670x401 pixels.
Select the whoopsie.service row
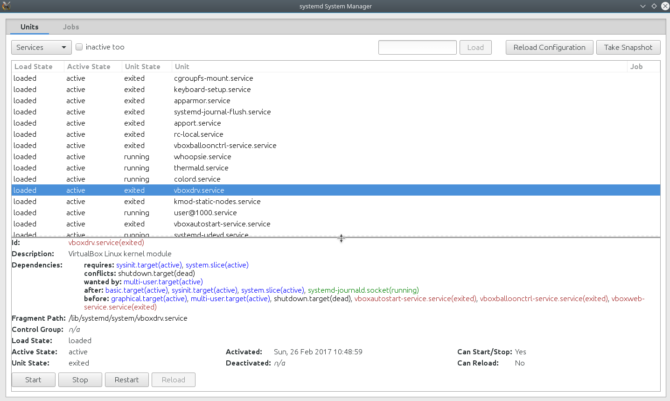click(335, 157)
